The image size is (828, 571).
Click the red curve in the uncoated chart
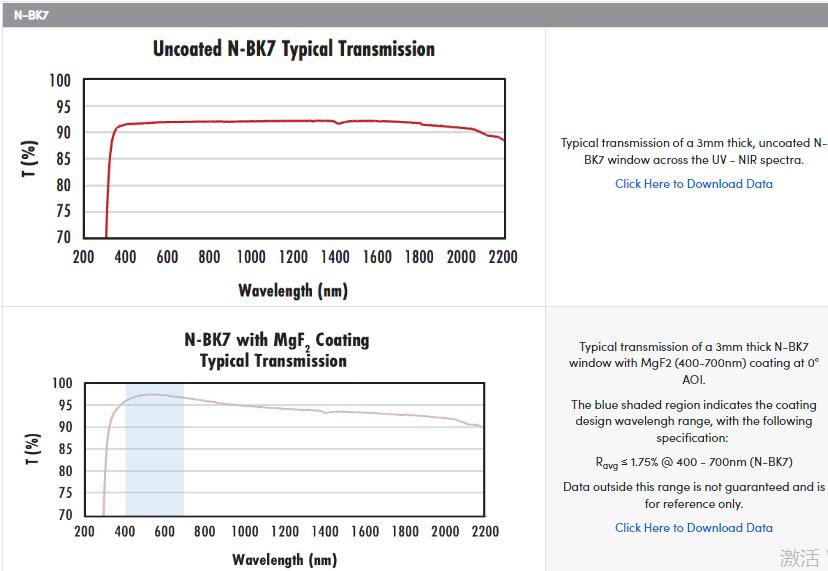250,121
